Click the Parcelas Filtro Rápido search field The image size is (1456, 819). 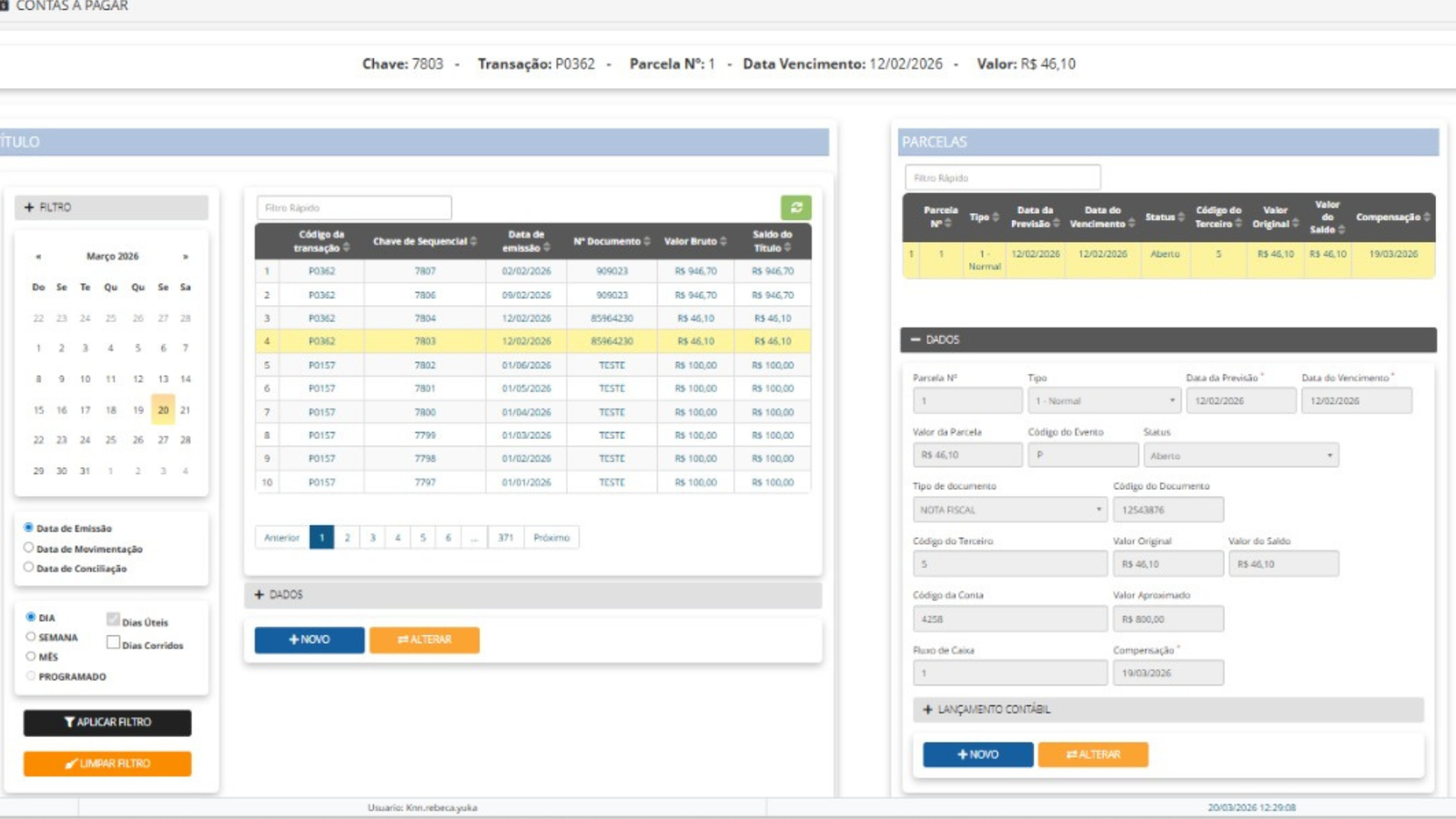click(1002, 177)
